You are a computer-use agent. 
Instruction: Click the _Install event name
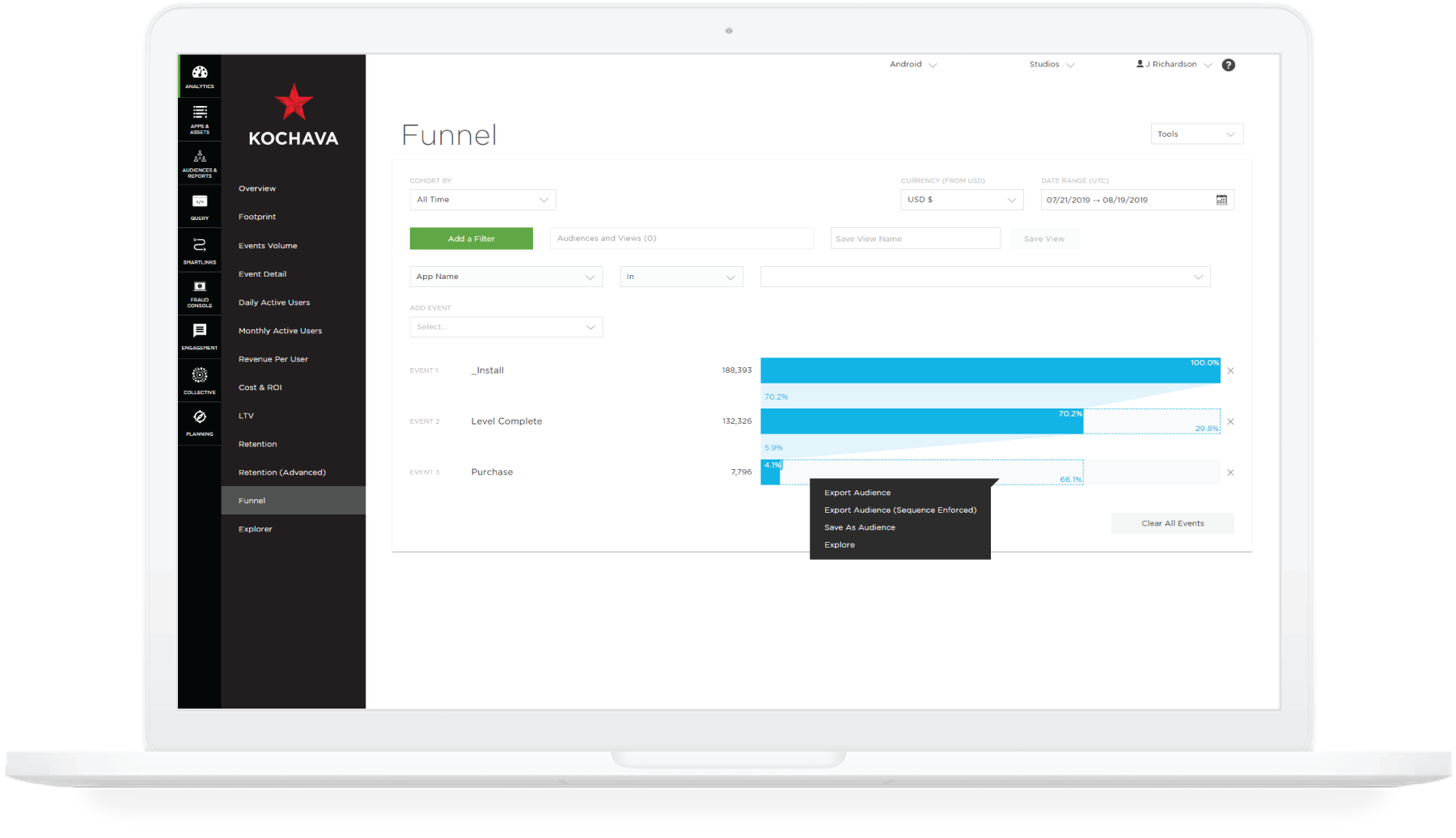[x=488, y=370]
